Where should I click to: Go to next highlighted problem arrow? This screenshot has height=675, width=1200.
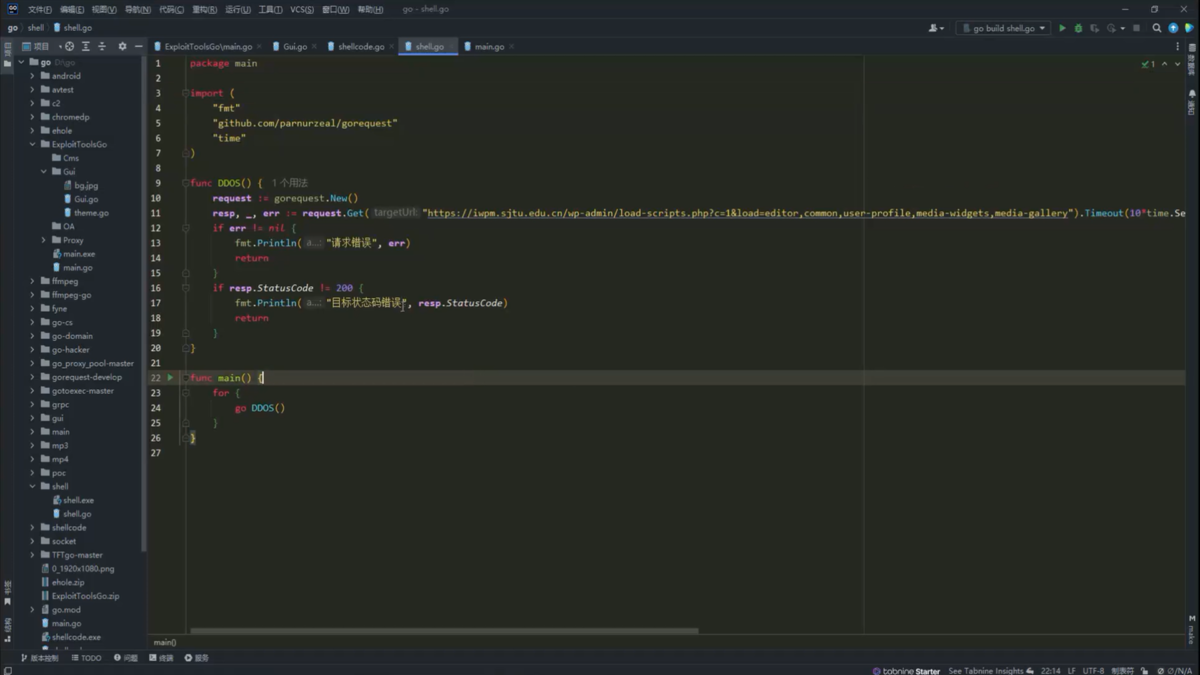(x=1177, y=64)
